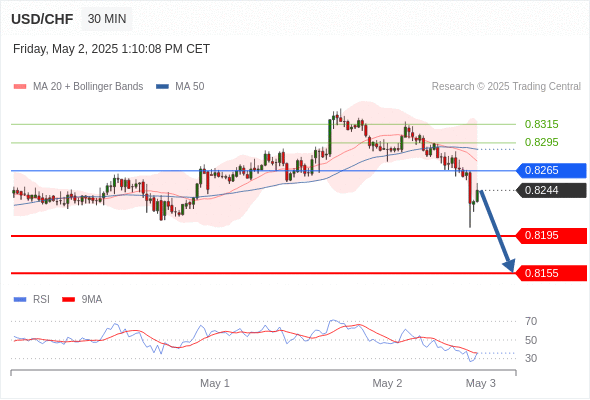Select the 0.8265 blue pivot price tag
590x400 pixels.
[x=551, y=170]
